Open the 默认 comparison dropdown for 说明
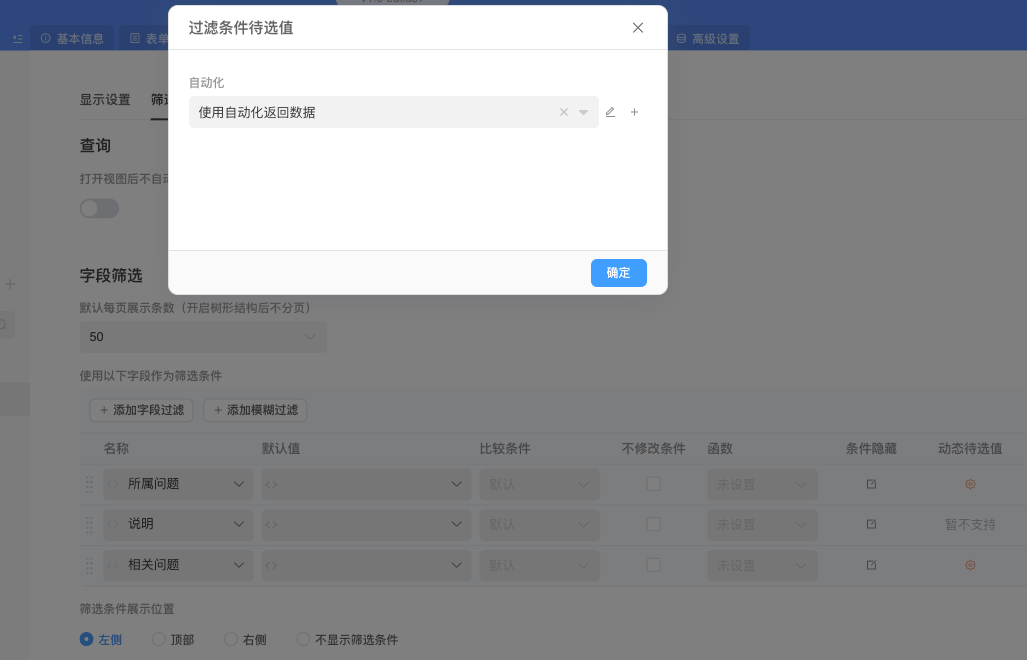This screenshot has width=1027, height=660. click(539, 524)
